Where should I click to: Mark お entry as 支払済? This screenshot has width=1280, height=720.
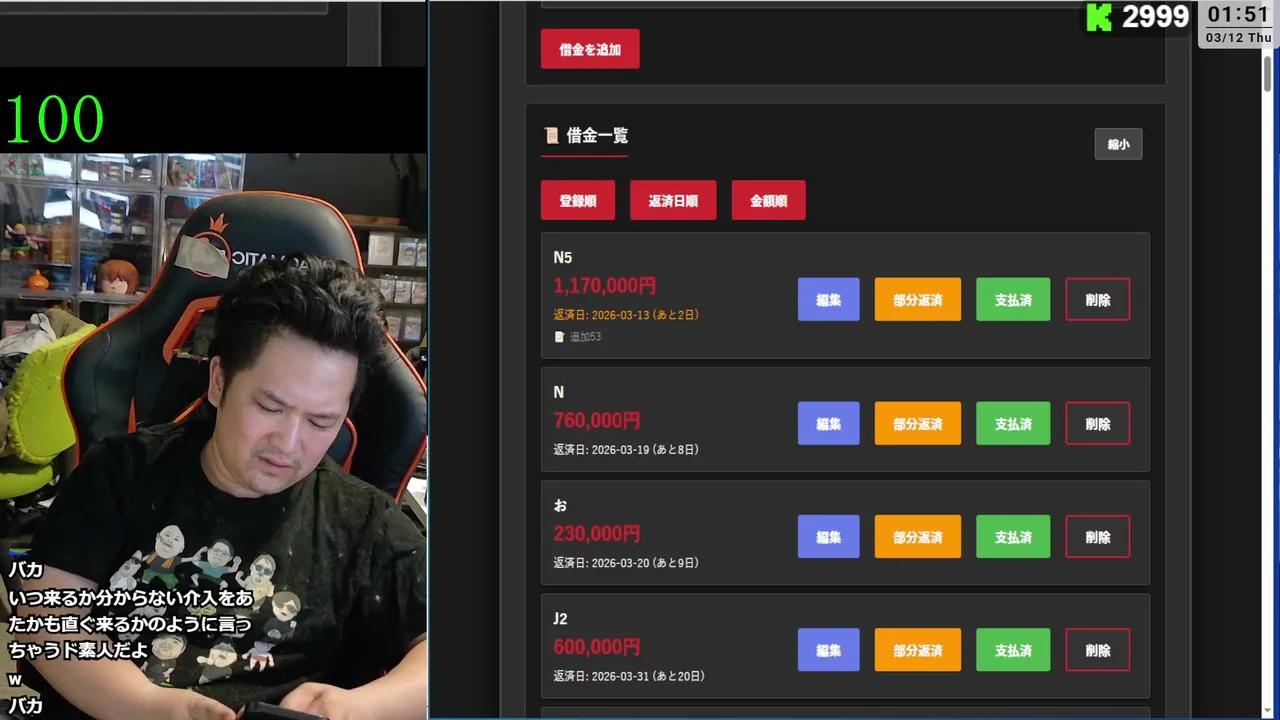1013,536
